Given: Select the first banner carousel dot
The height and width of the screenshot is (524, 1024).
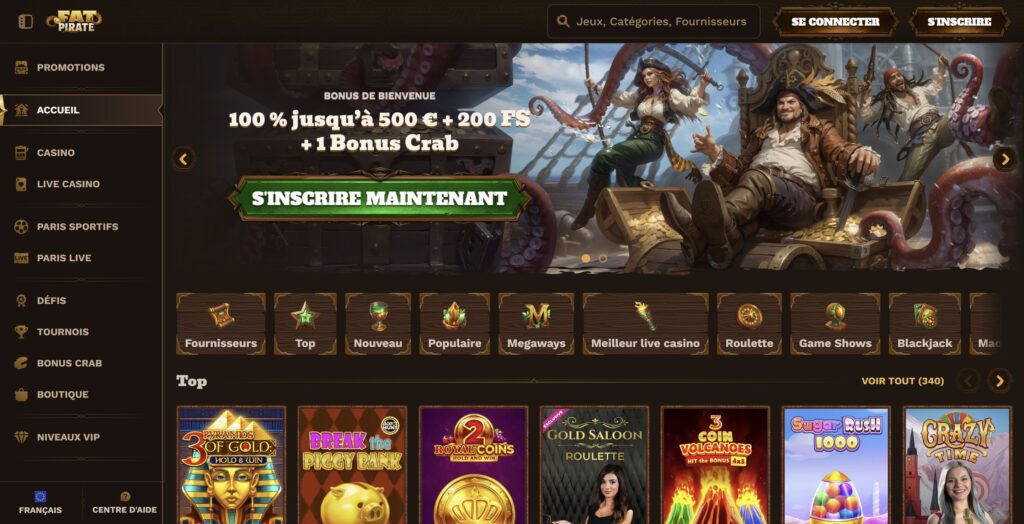Looking at the screenshot, I should pyautogui.click(x=586, y=259).
